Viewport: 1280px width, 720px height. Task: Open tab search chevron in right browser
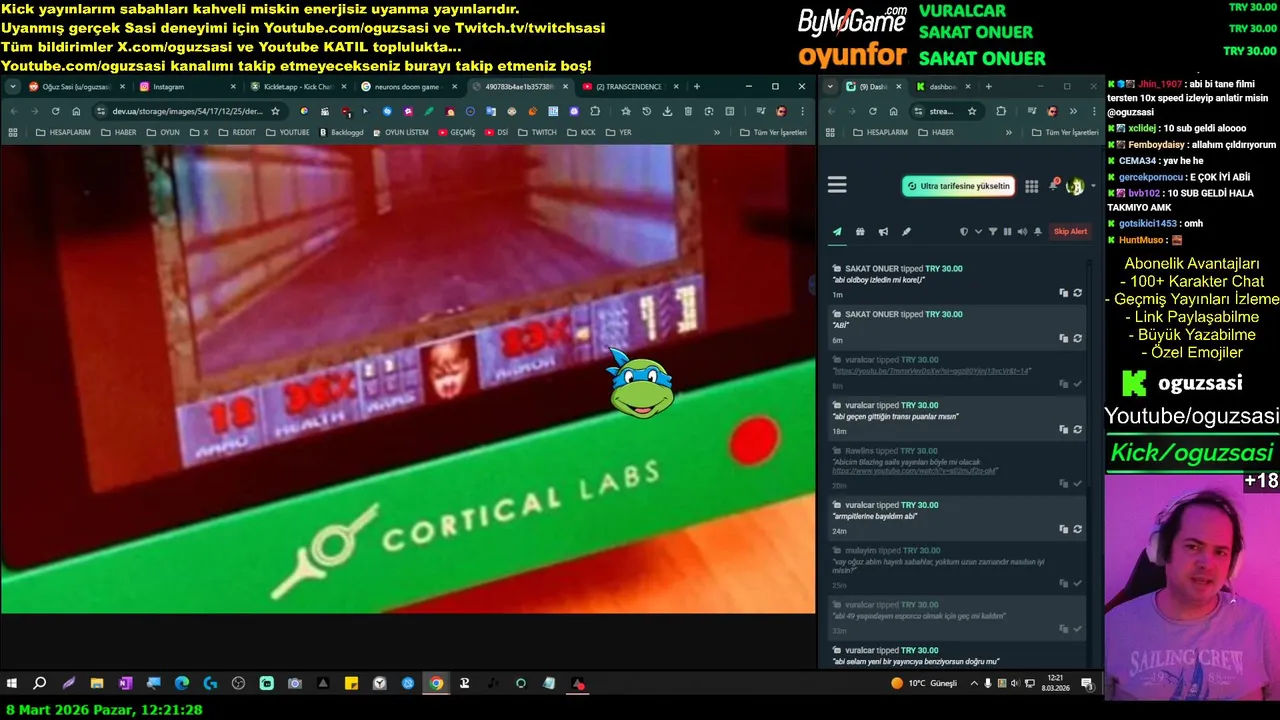click(830, 87)
